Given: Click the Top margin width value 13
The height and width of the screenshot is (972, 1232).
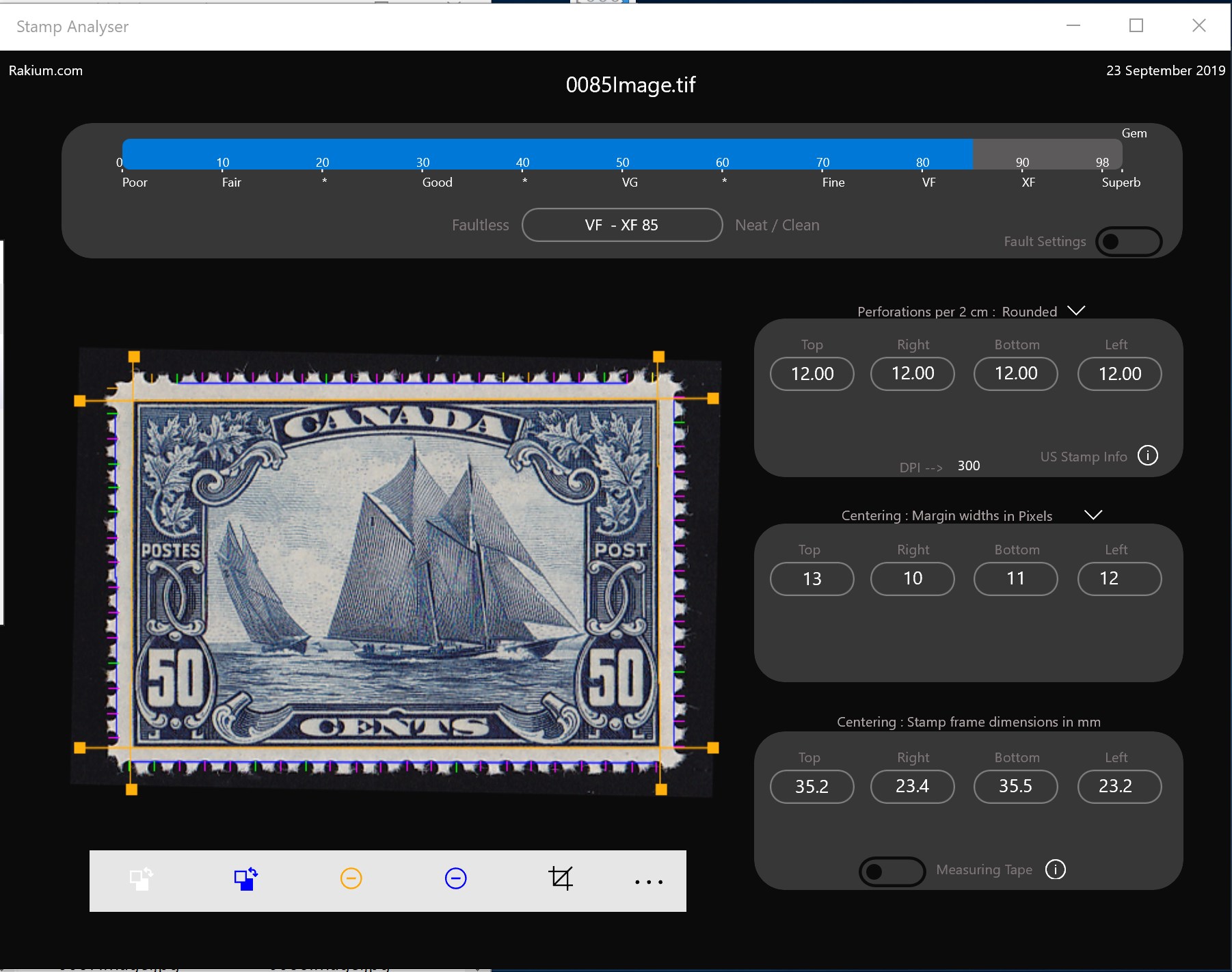Looking at the screenshot, I should 812,579.
